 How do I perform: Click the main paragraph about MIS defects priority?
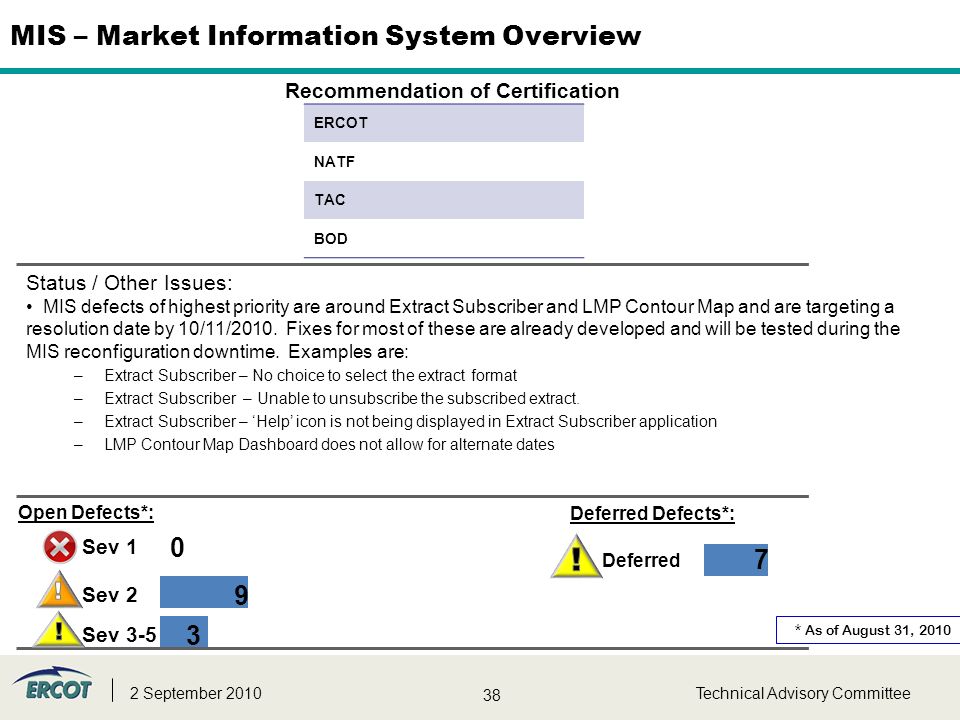(x=463, y=329)
